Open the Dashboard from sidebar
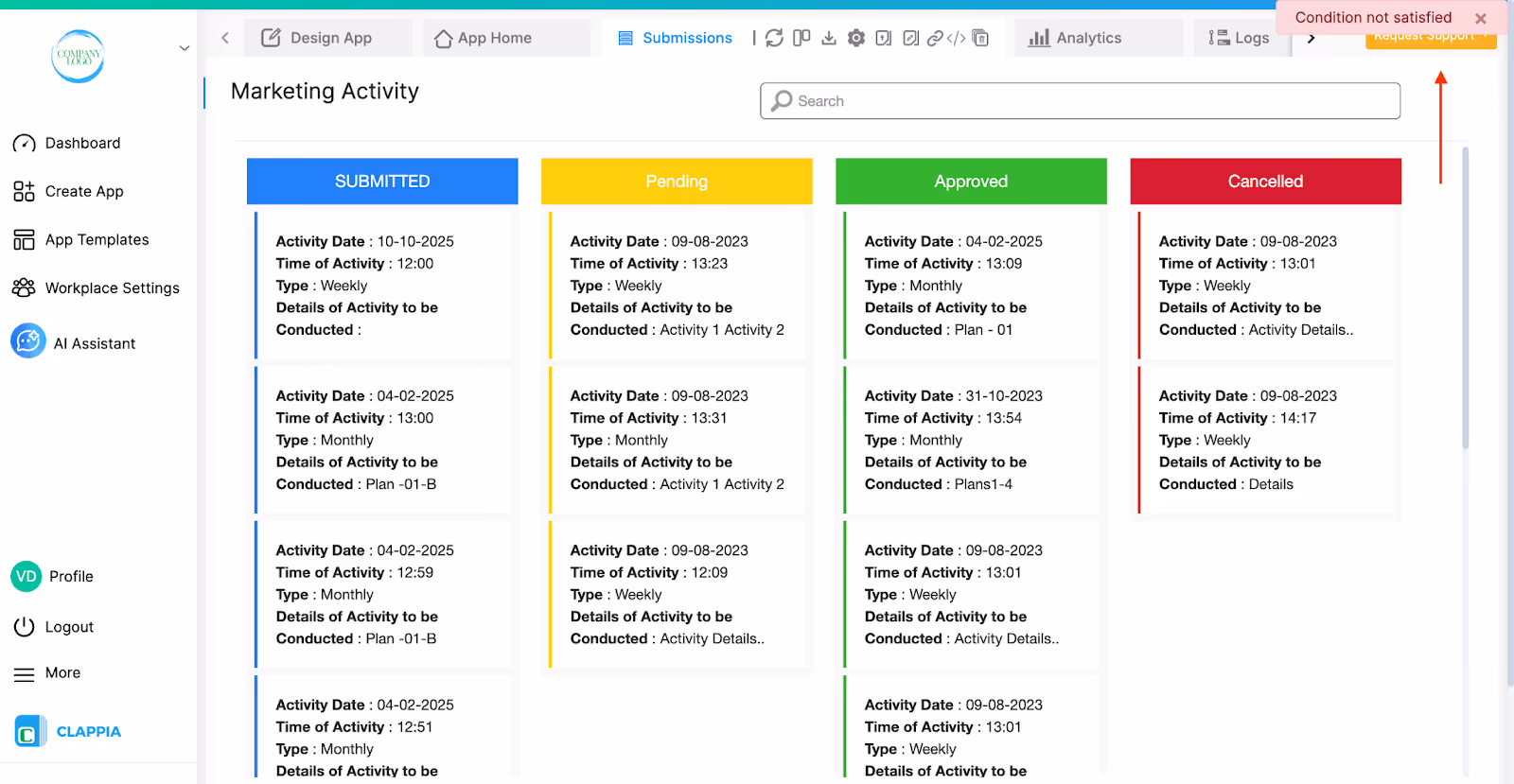Viewport: 1514px width, 784px height. [x=66, y=143]
